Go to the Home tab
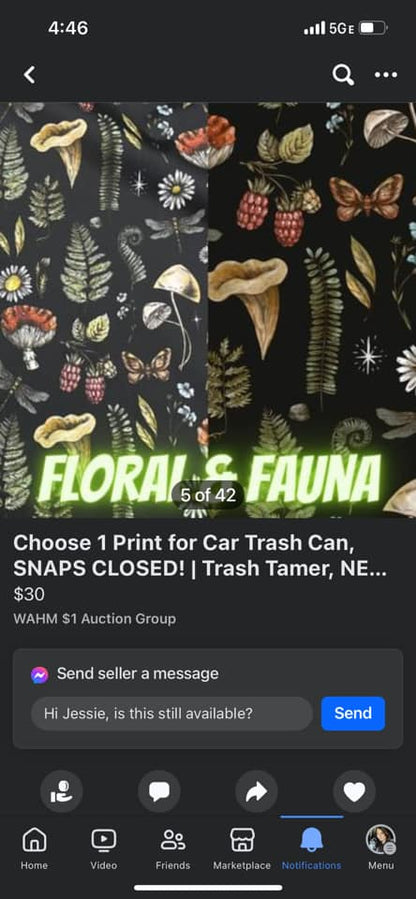 [34, 849]
